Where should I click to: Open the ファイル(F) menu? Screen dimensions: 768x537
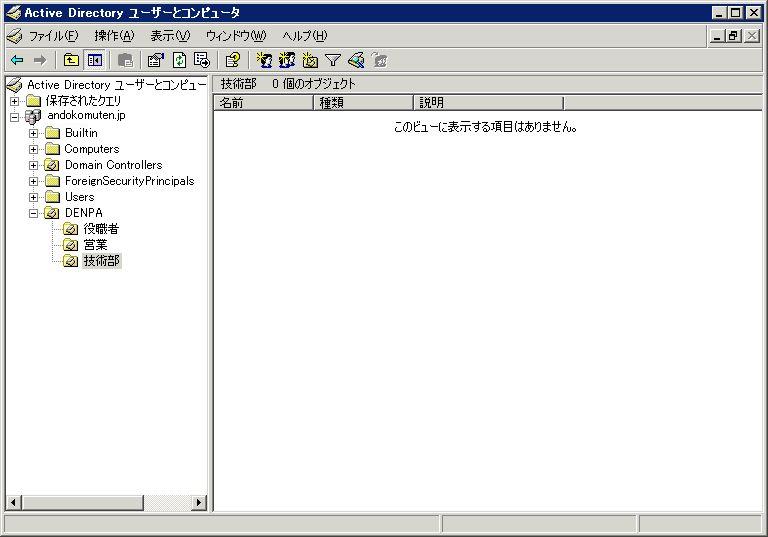click(x=53, y=36)
